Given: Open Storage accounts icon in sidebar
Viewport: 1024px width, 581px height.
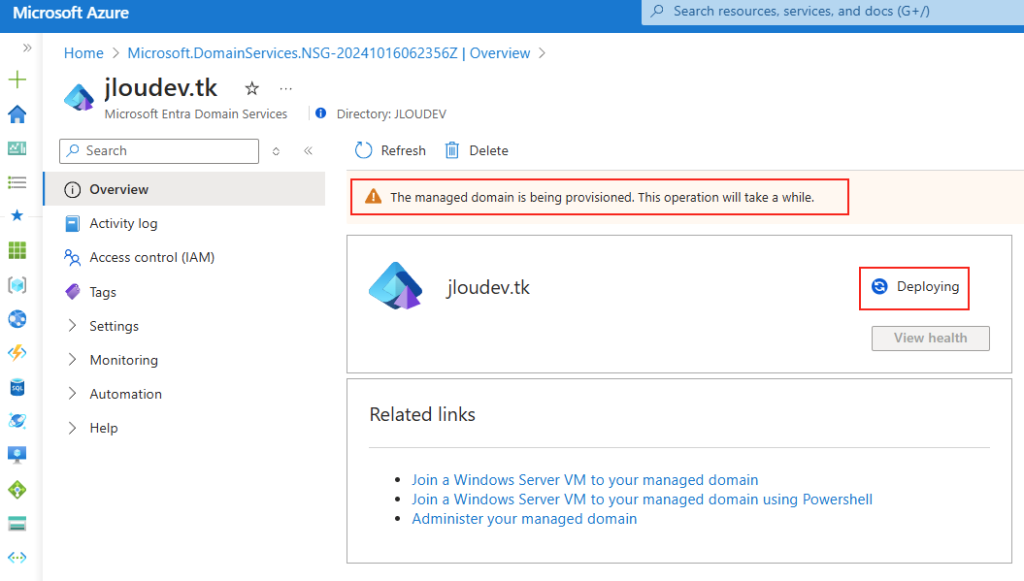Looking at the screenshot, I should (17, 524).
